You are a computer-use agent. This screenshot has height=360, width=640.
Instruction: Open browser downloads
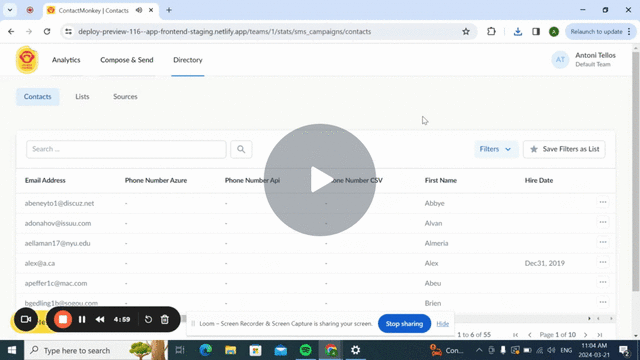[518, 31]
